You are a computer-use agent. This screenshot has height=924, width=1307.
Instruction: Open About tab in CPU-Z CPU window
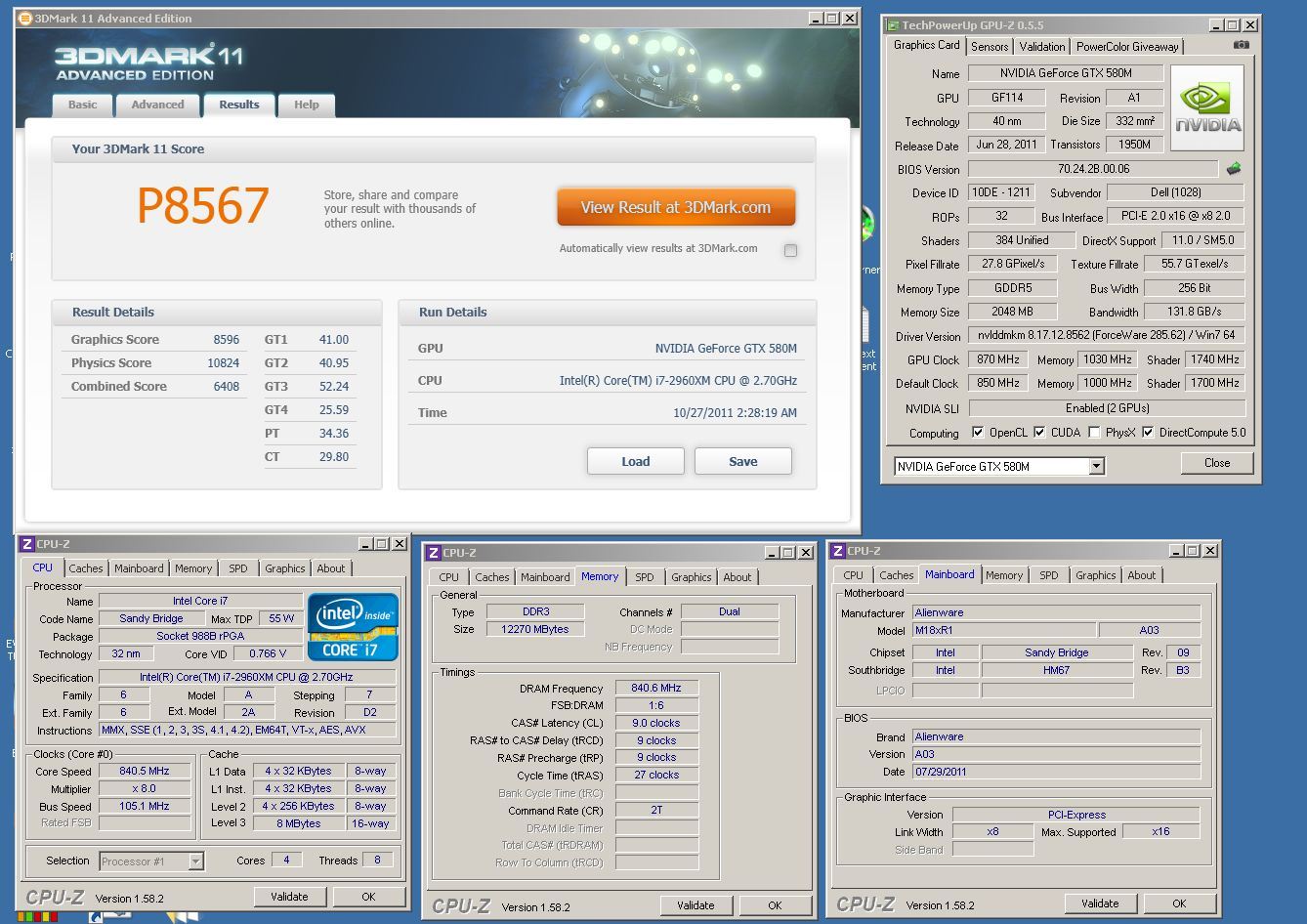pyautogui.click(x=331, y=568)
